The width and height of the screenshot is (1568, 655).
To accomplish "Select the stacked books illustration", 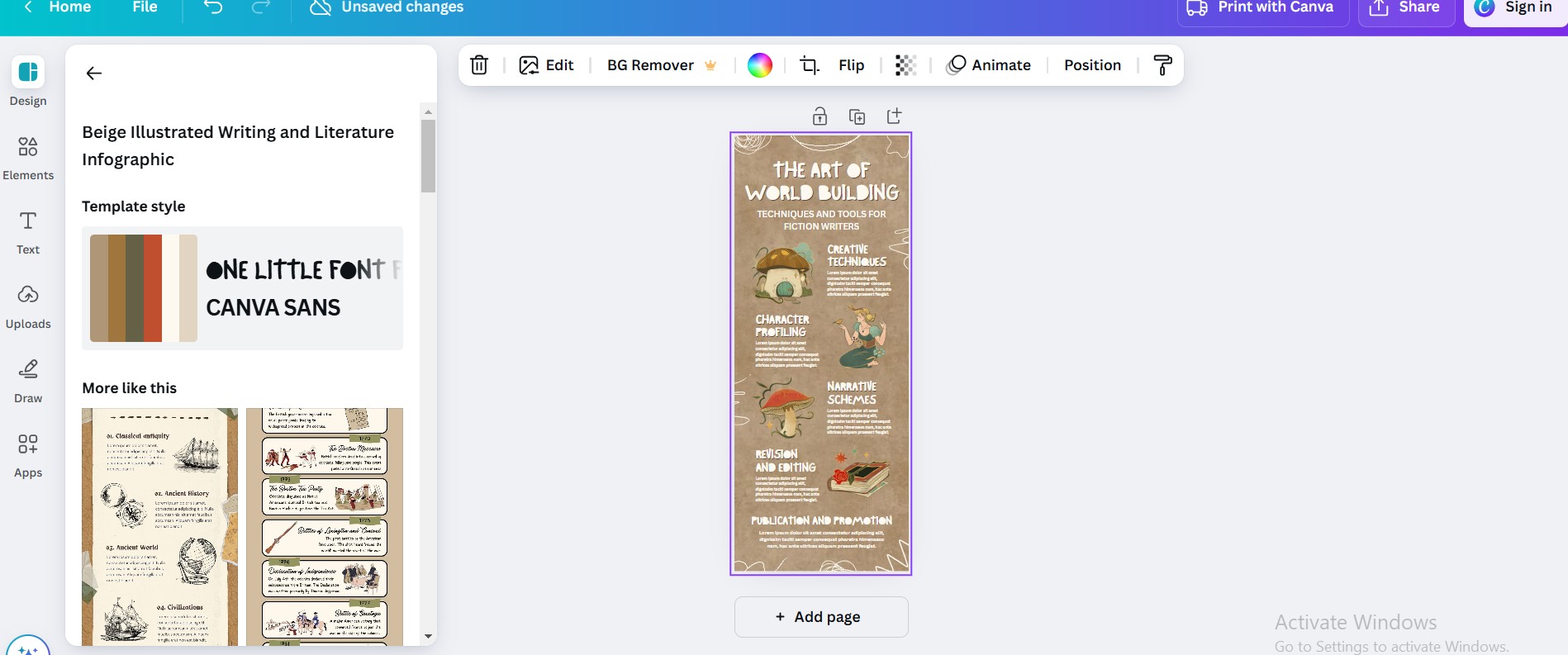I will [859, 473].
